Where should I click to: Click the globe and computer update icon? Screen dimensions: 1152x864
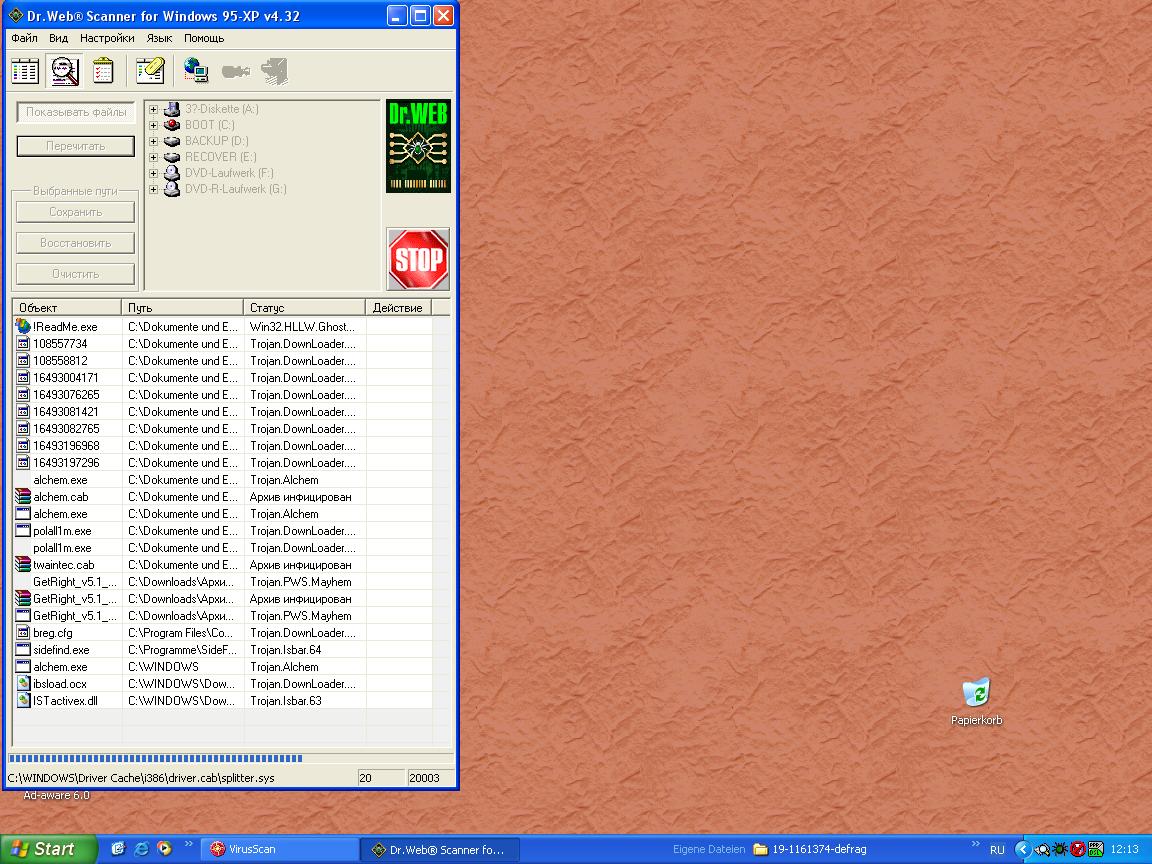(195, 71)
